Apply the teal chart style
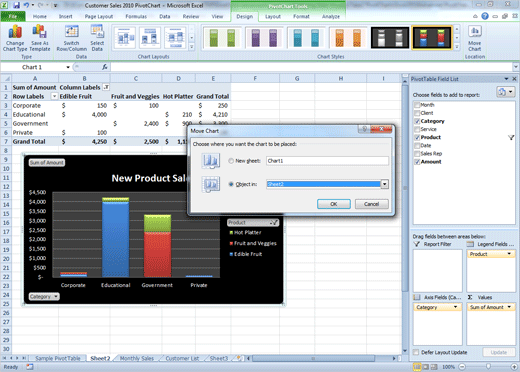 click(306, 38)
